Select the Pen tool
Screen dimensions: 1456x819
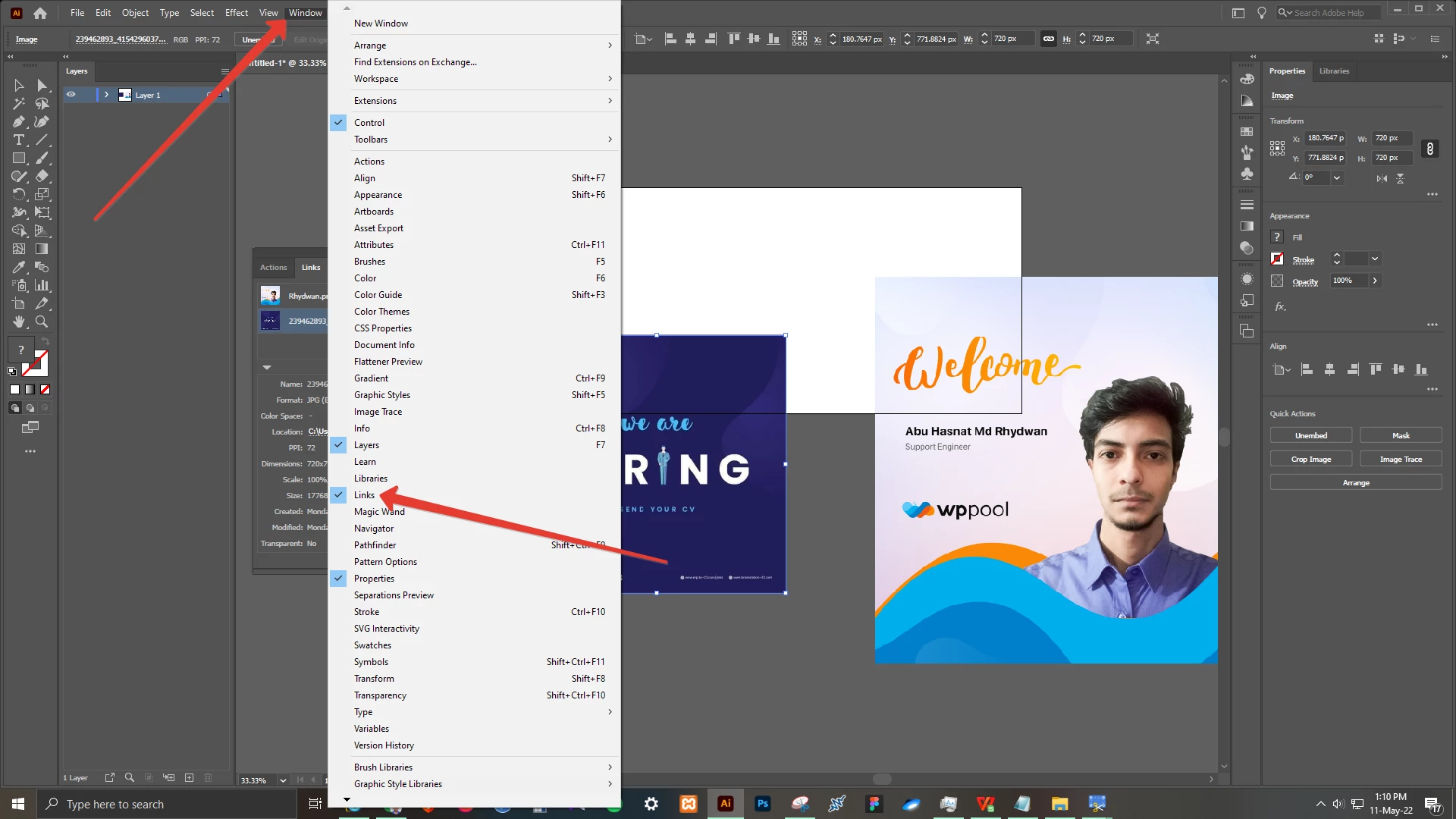19,122
